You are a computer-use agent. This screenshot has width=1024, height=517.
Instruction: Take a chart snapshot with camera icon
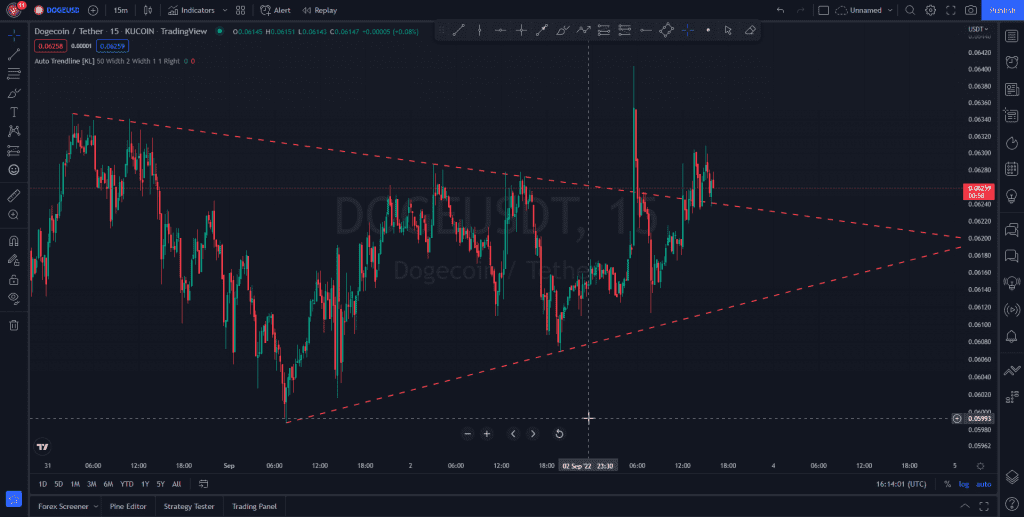click(x=971, y=10)
